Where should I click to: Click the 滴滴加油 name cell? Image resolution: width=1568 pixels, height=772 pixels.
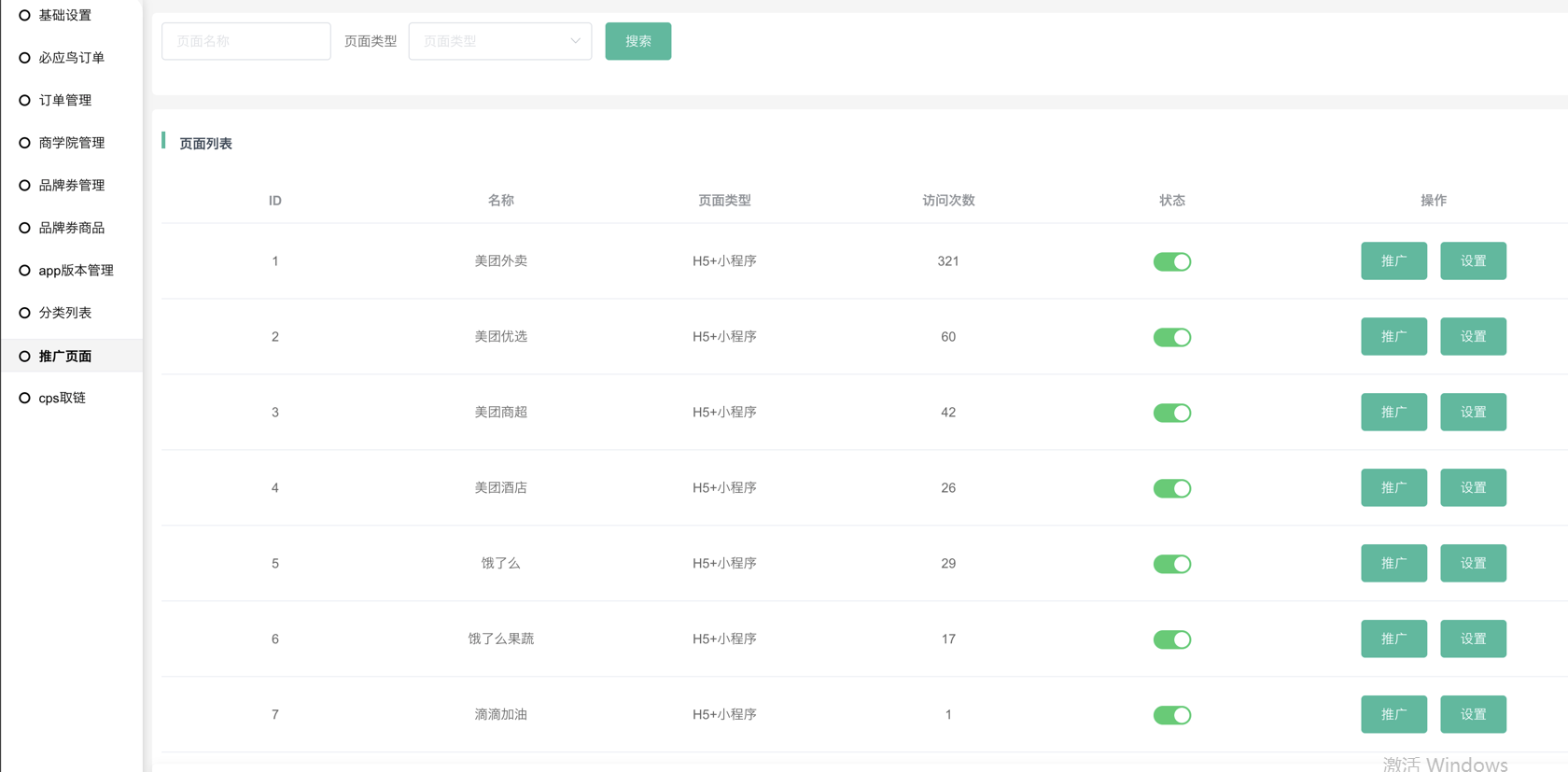click(500, 714)
